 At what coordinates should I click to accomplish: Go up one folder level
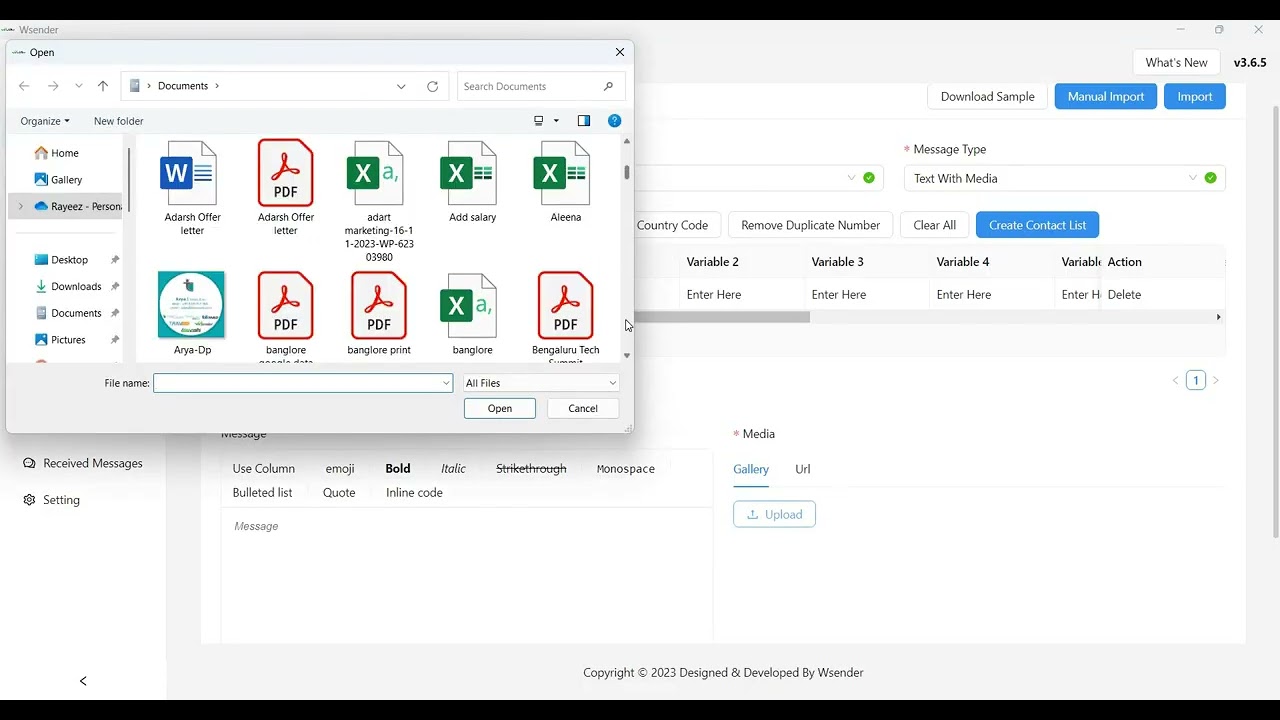coord(103,86)
